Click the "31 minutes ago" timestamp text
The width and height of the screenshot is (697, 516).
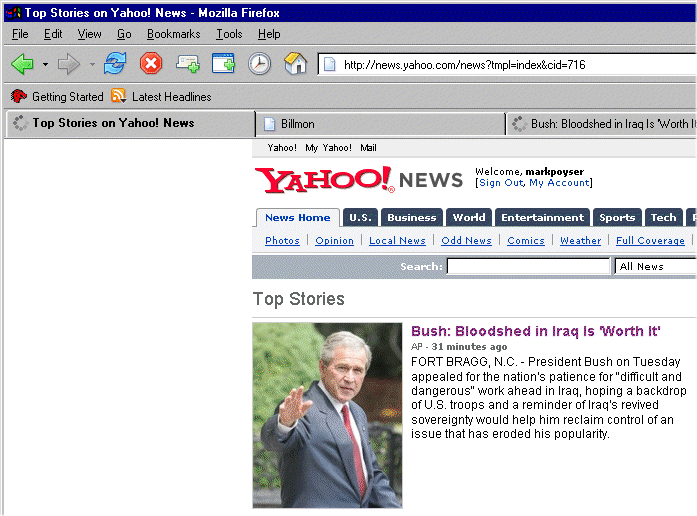tap(469, 347)
